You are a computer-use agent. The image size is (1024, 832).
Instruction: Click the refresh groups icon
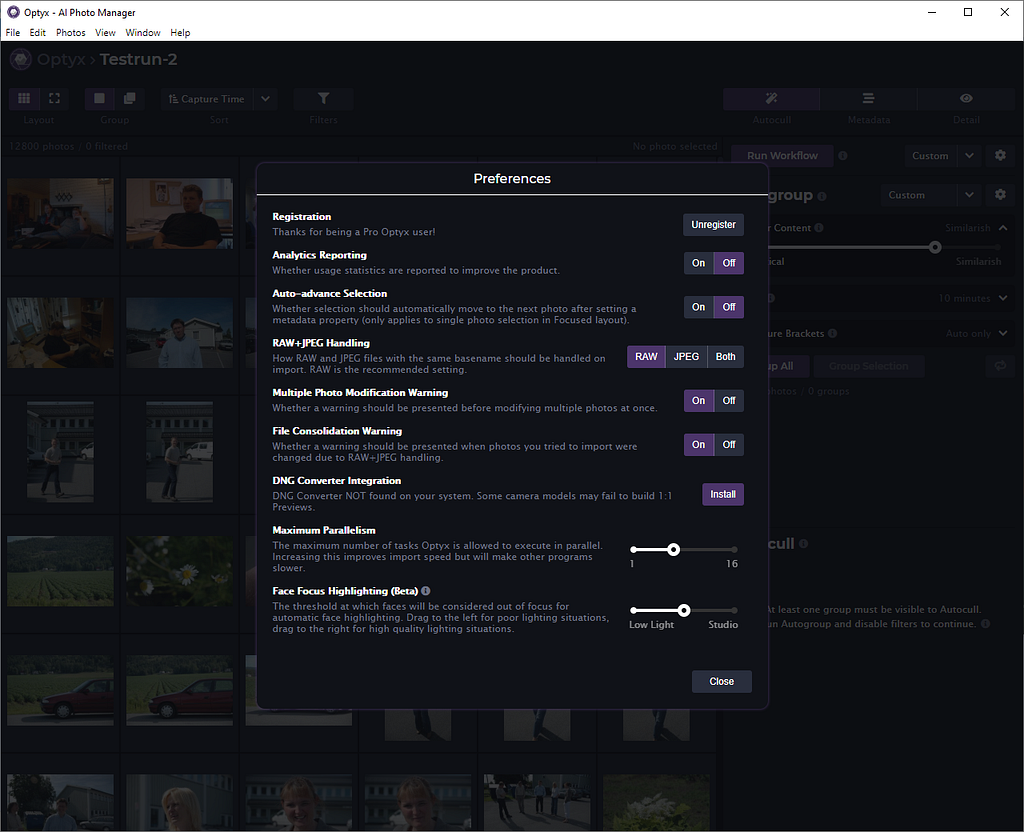tap(1000, 366)
